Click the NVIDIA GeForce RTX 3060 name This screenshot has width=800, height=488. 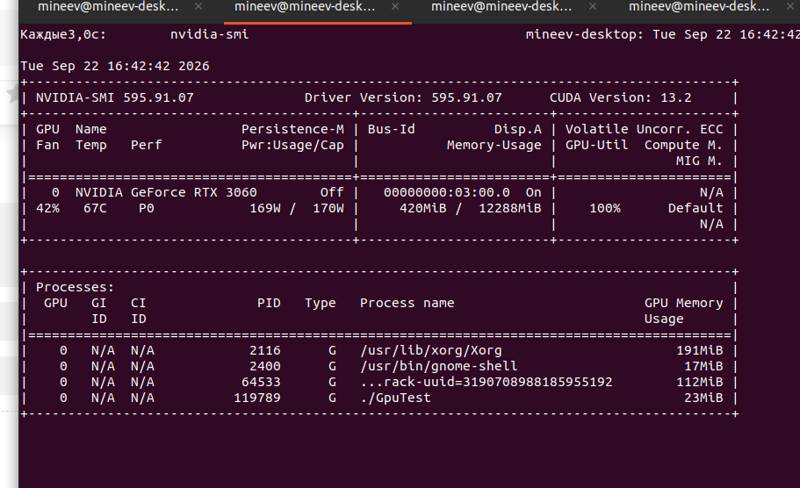(166, 192)
